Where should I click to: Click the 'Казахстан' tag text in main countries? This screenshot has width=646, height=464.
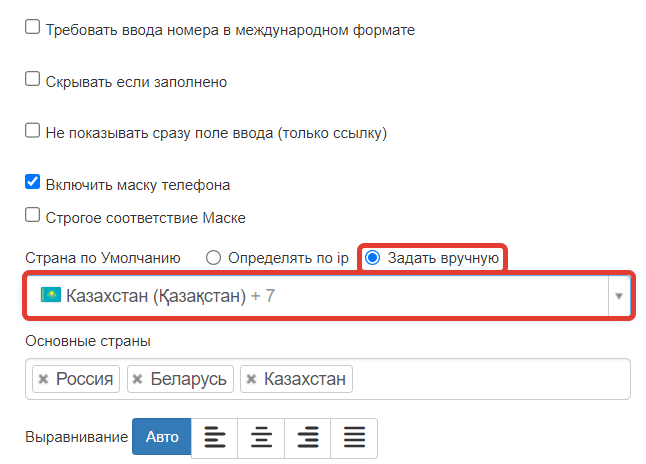(305, 379)
